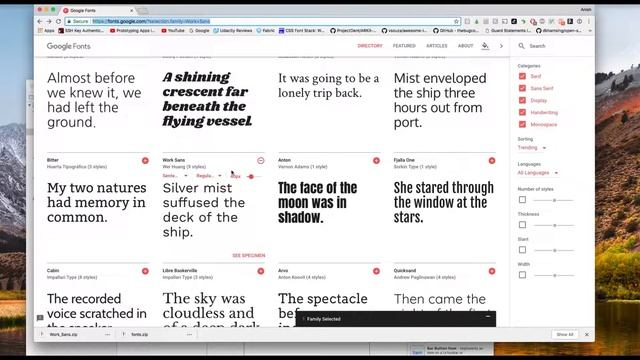The width and height of the screenshot is (640, 360).
Task: Open Work Sans Regular style dropdown
Action: click(209, 176)
